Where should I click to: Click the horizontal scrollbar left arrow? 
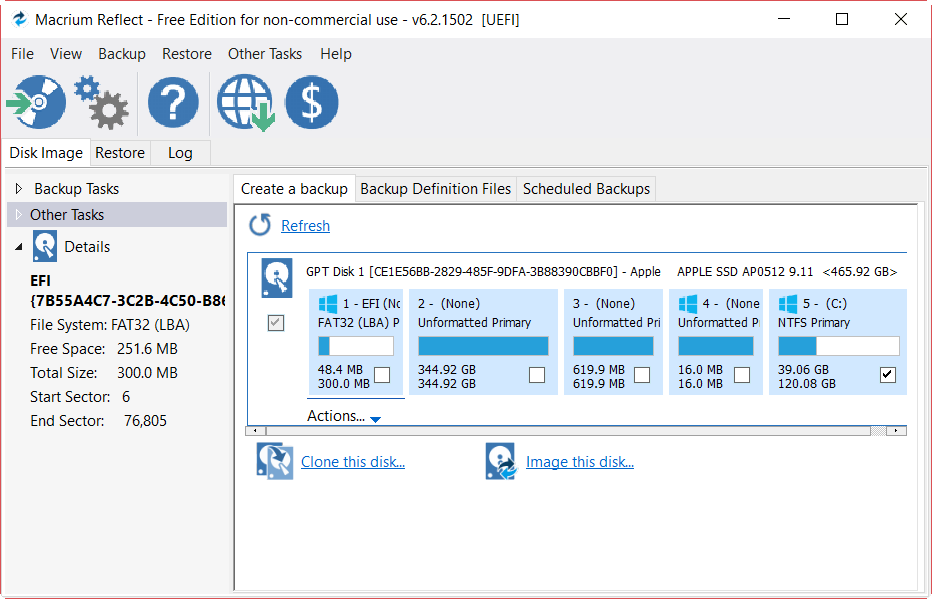tap(256, 431)
